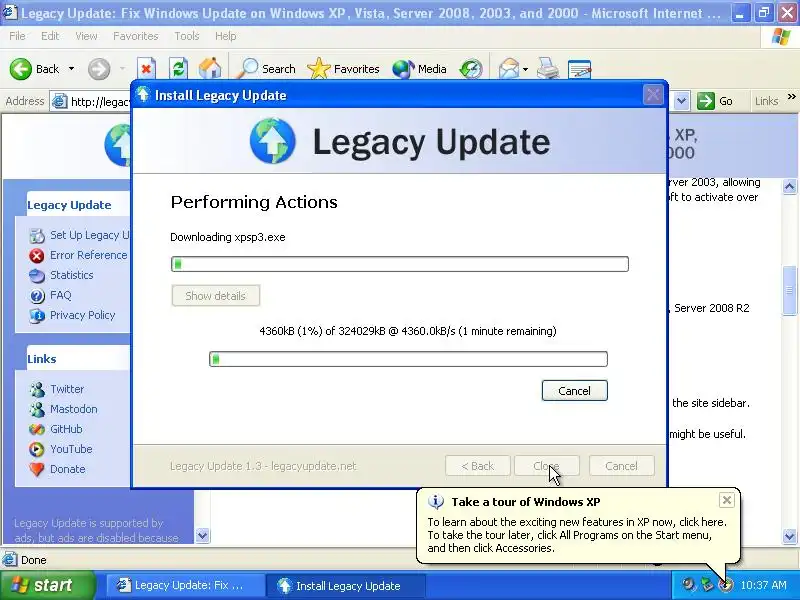Click the History toolbar icon
800x600 pixels.
pyautogui.click(x=471, y=69)
